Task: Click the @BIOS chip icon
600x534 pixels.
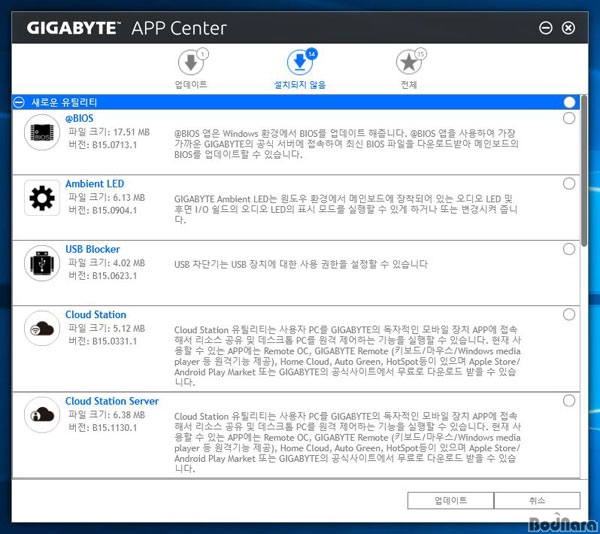Action: (x=42, y=132)
